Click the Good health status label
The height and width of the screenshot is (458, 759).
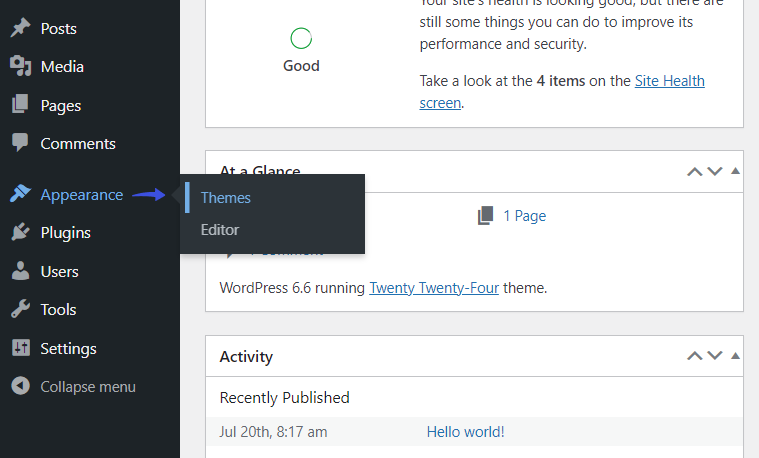301,65
